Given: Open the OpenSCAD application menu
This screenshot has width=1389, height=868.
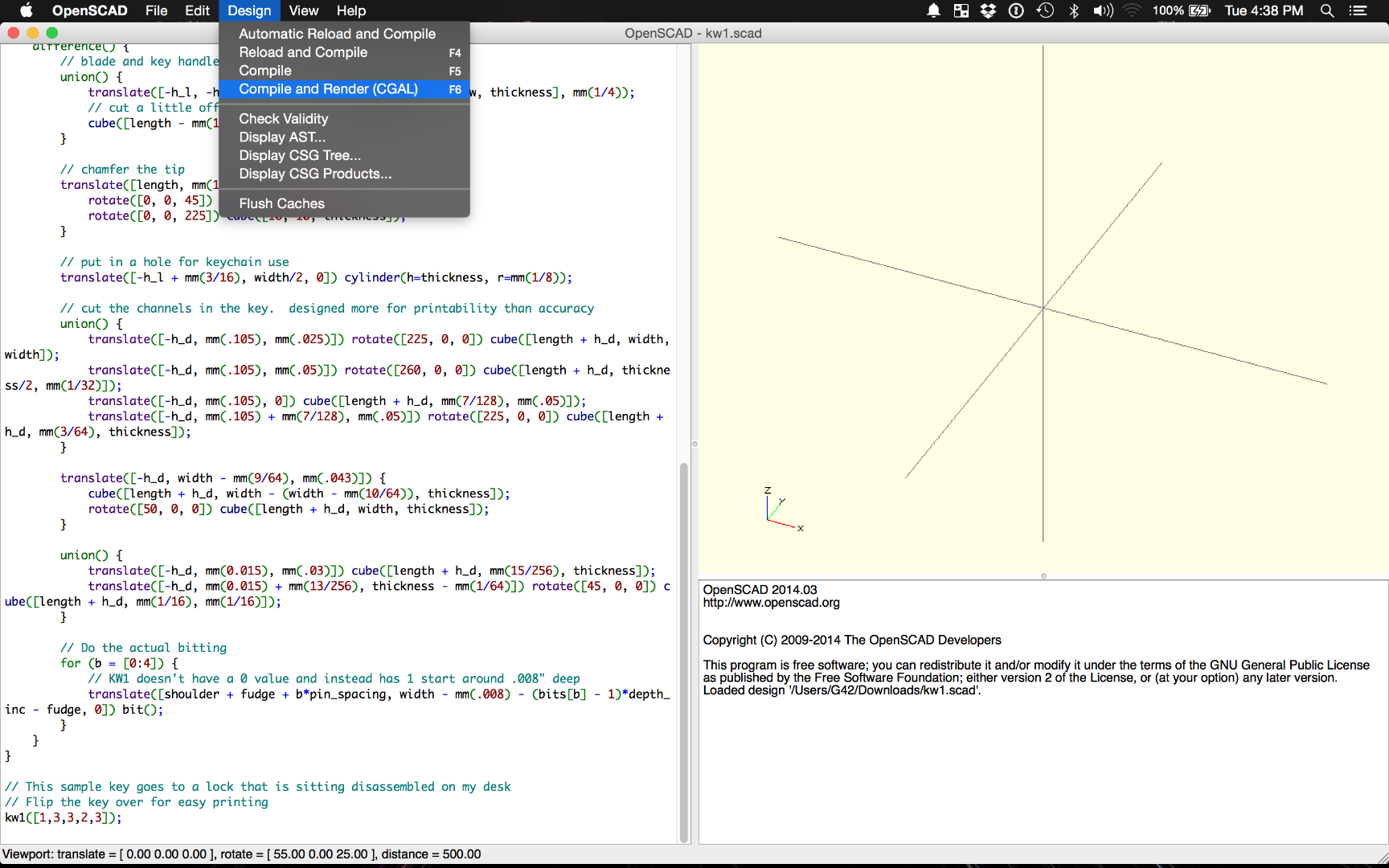Looking at the screenshot, I should click(x=89, y=10).
